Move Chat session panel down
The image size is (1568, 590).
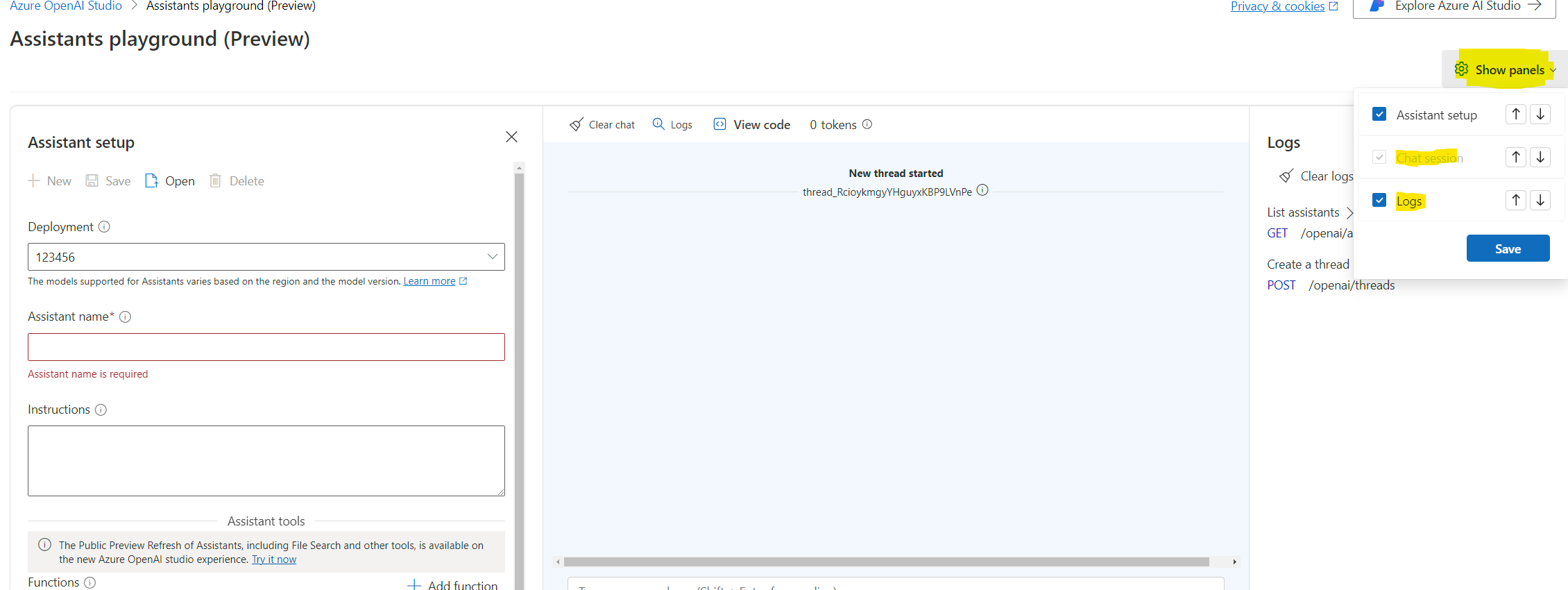[1540, 158]
